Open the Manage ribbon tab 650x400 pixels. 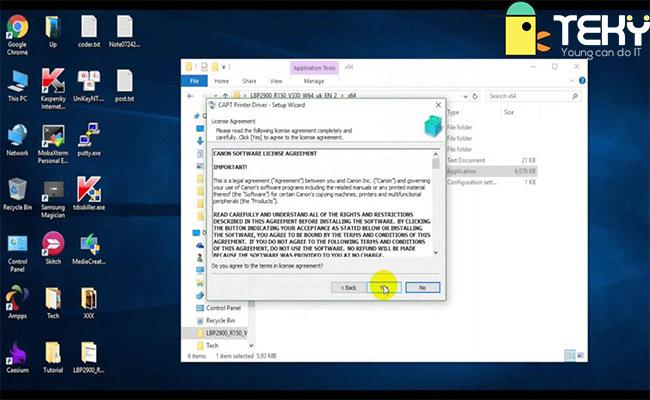pos(314,81)
